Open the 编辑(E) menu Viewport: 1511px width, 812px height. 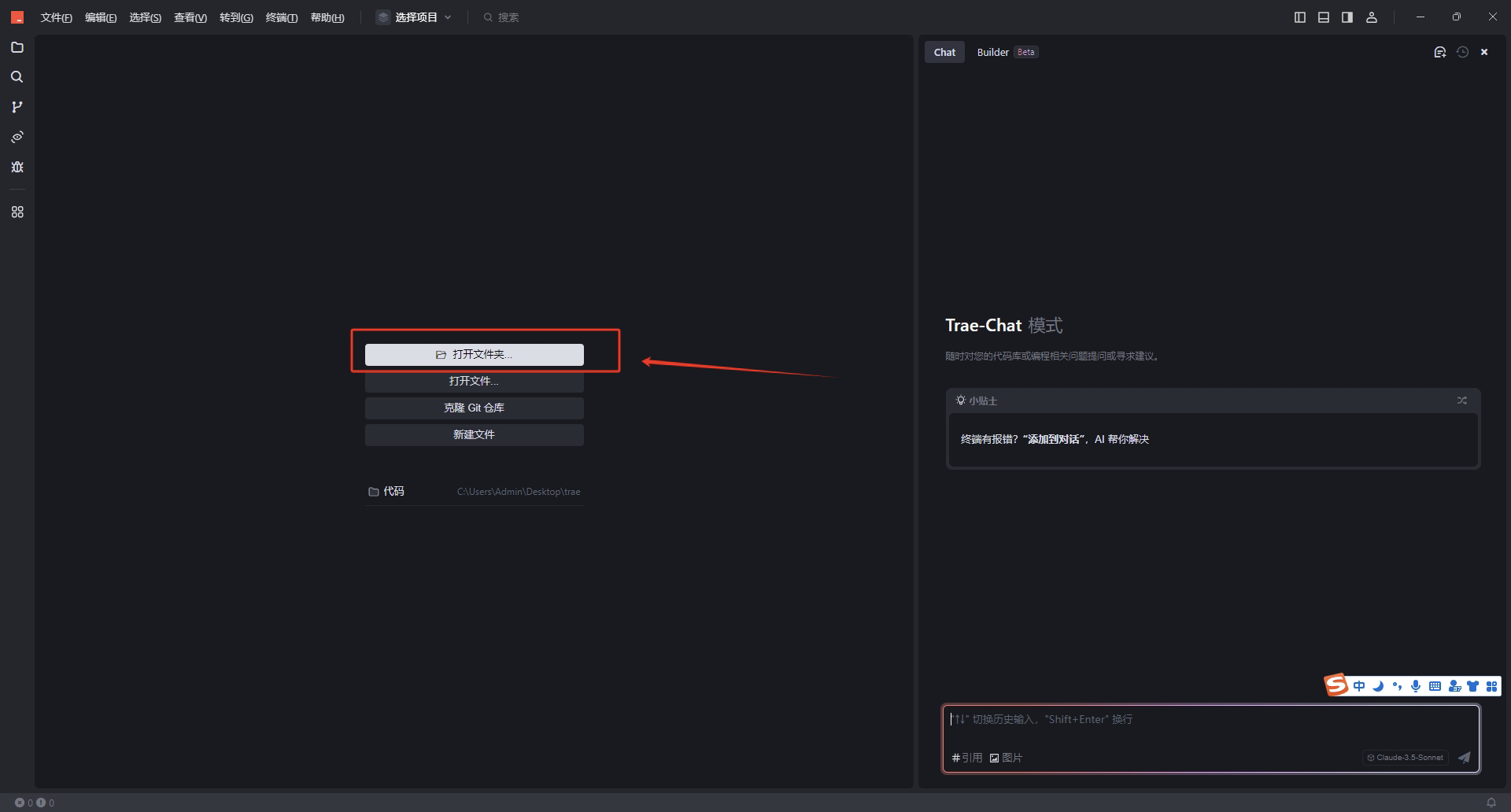(101, 17)
